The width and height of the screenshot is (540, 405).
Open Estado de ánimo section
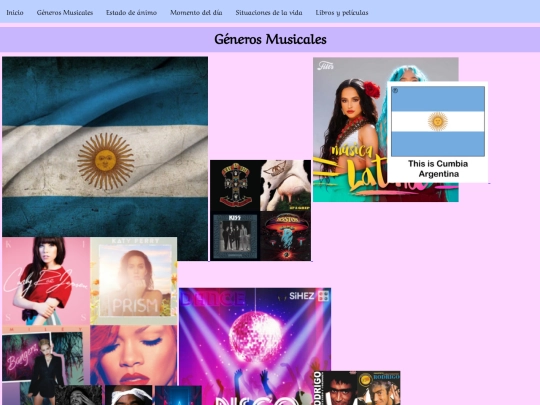[x=131, y=12]
